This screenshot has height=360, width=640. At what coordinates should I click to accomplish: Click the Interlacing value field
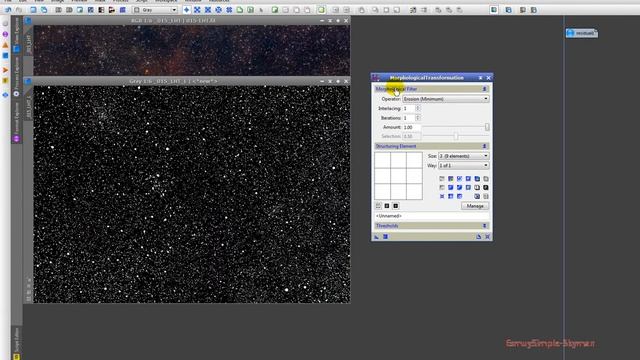pos(409,109)
